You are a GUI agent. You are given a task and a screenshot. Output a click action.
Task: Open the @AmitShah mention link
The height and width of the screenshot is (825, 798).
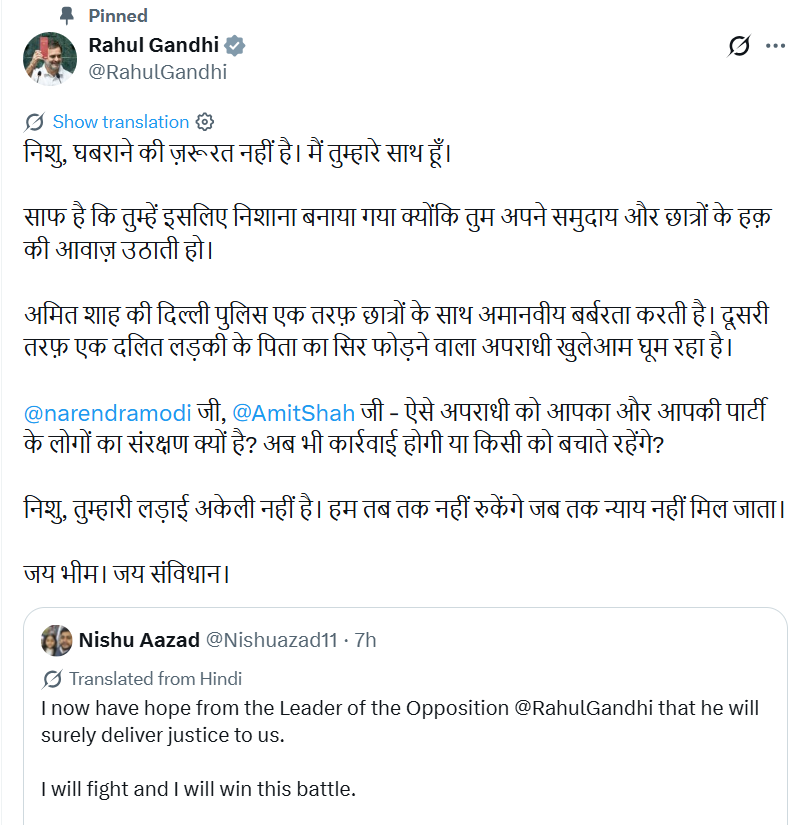point(294,413)
